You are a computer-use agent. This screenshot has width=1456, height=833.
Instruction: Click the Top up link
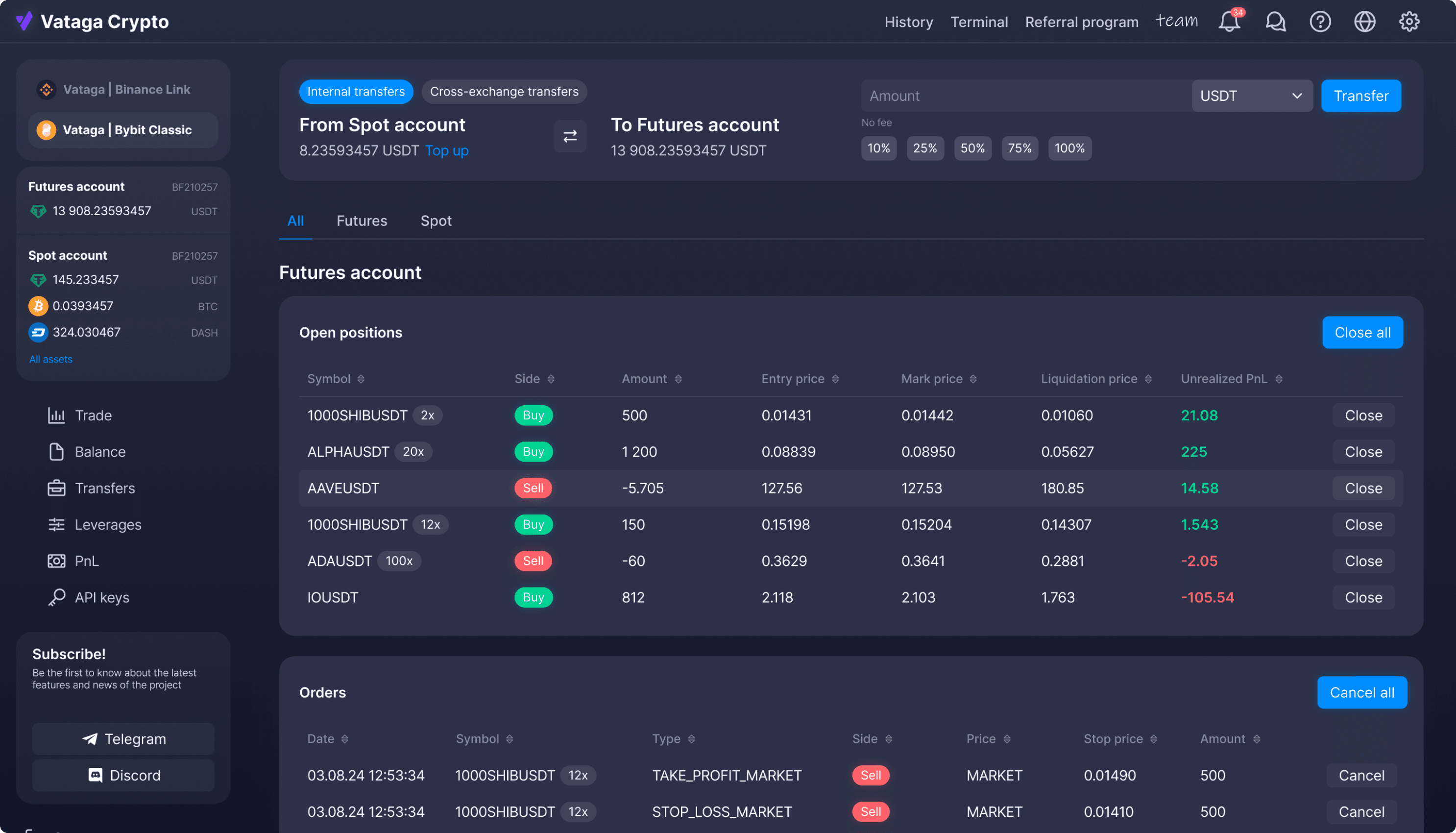(x=447, y=150)
